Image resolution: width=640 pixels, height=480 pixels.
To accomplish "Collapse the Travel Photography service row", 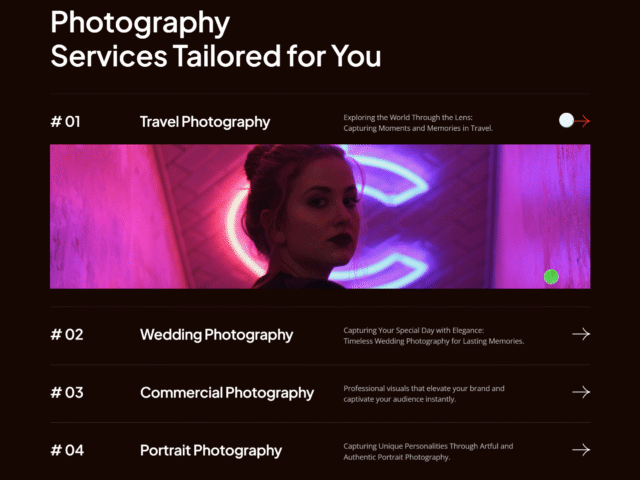I will point(320,122).
